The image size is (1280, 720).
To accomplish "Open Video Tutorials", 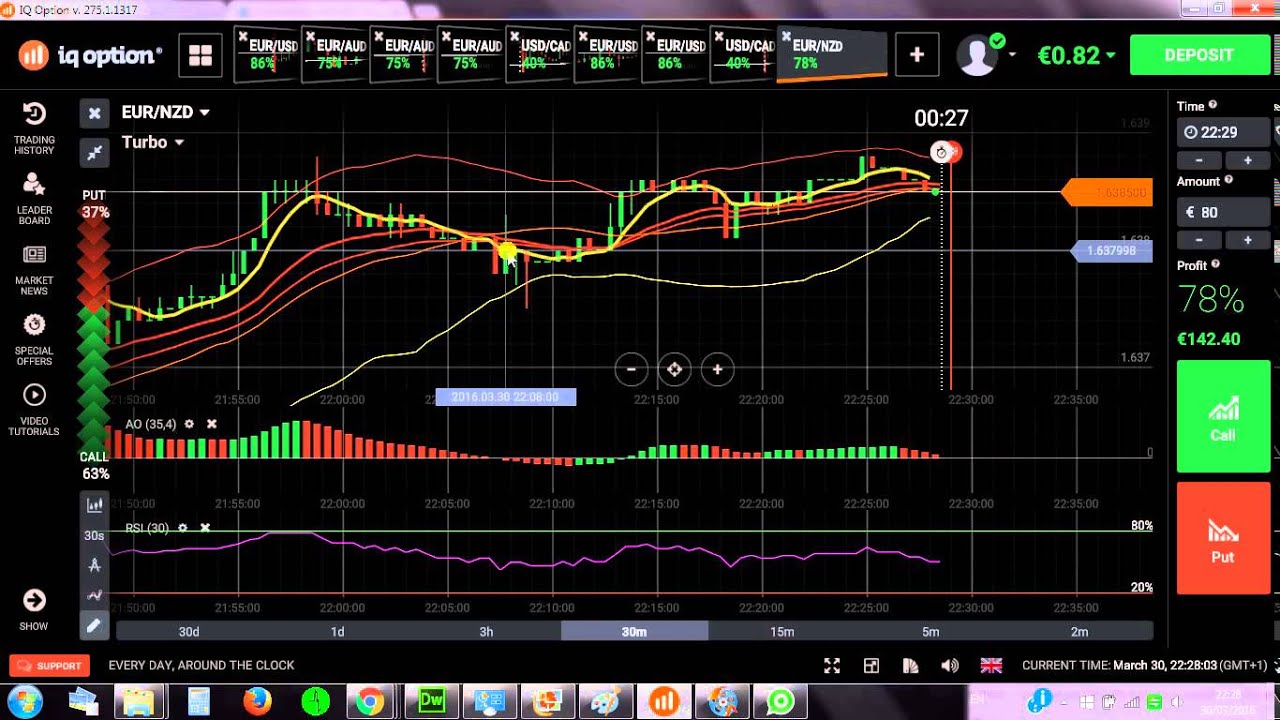I will tap(34, 411).
